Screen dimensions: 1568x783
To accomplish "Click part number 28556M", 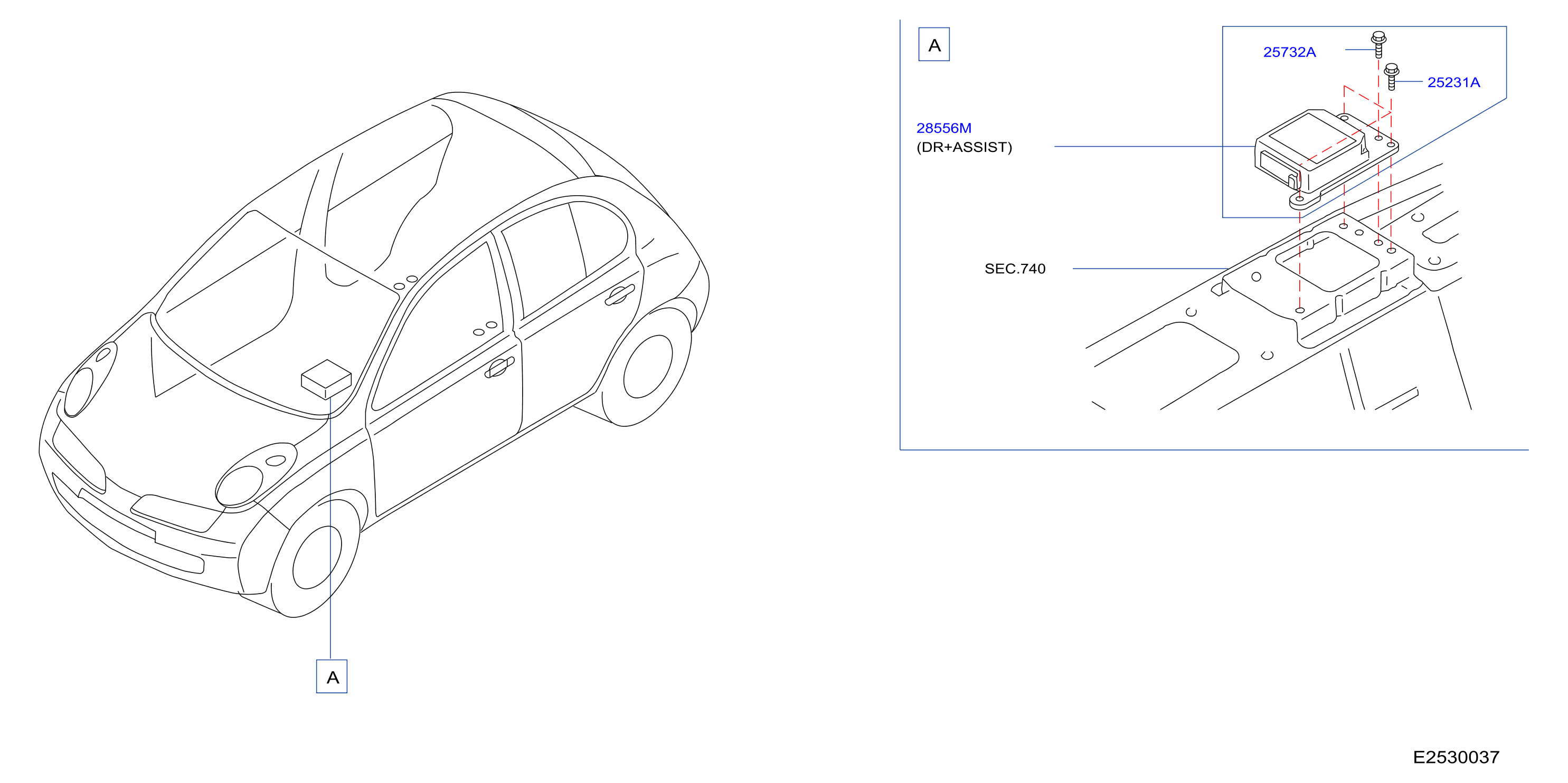I will [x=943, y=128].
